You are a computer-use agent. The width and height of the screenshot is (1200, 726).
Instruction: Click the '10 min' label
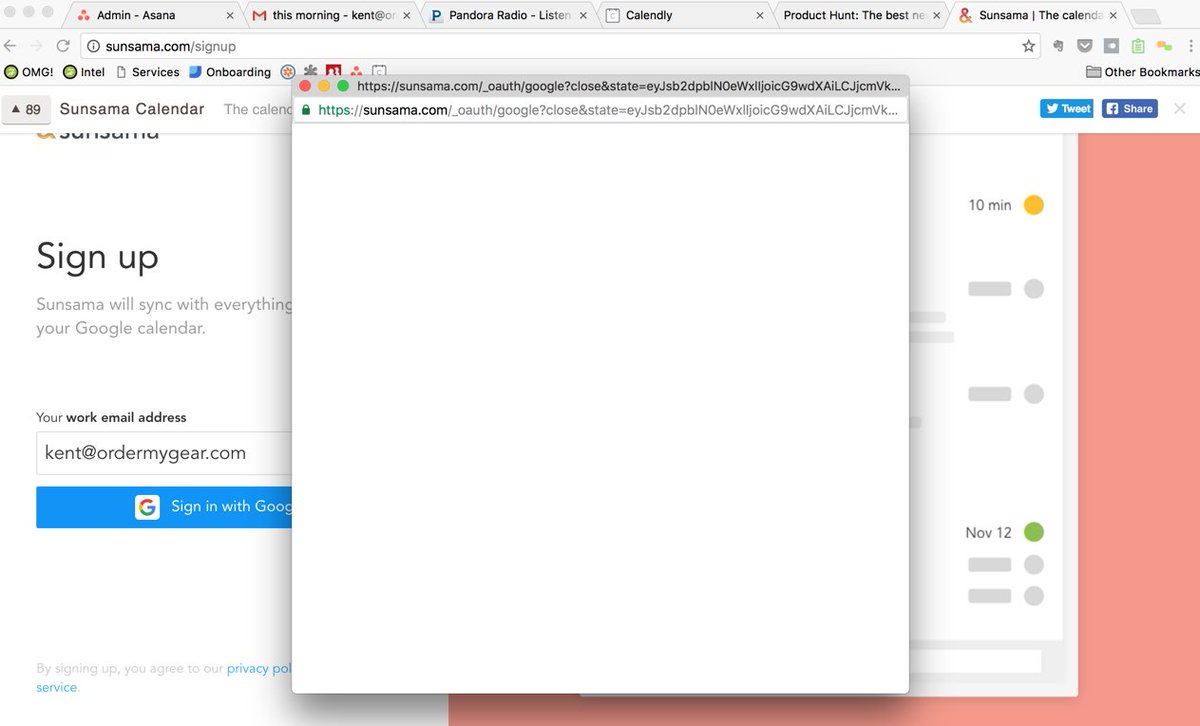[x=990, y=205]
